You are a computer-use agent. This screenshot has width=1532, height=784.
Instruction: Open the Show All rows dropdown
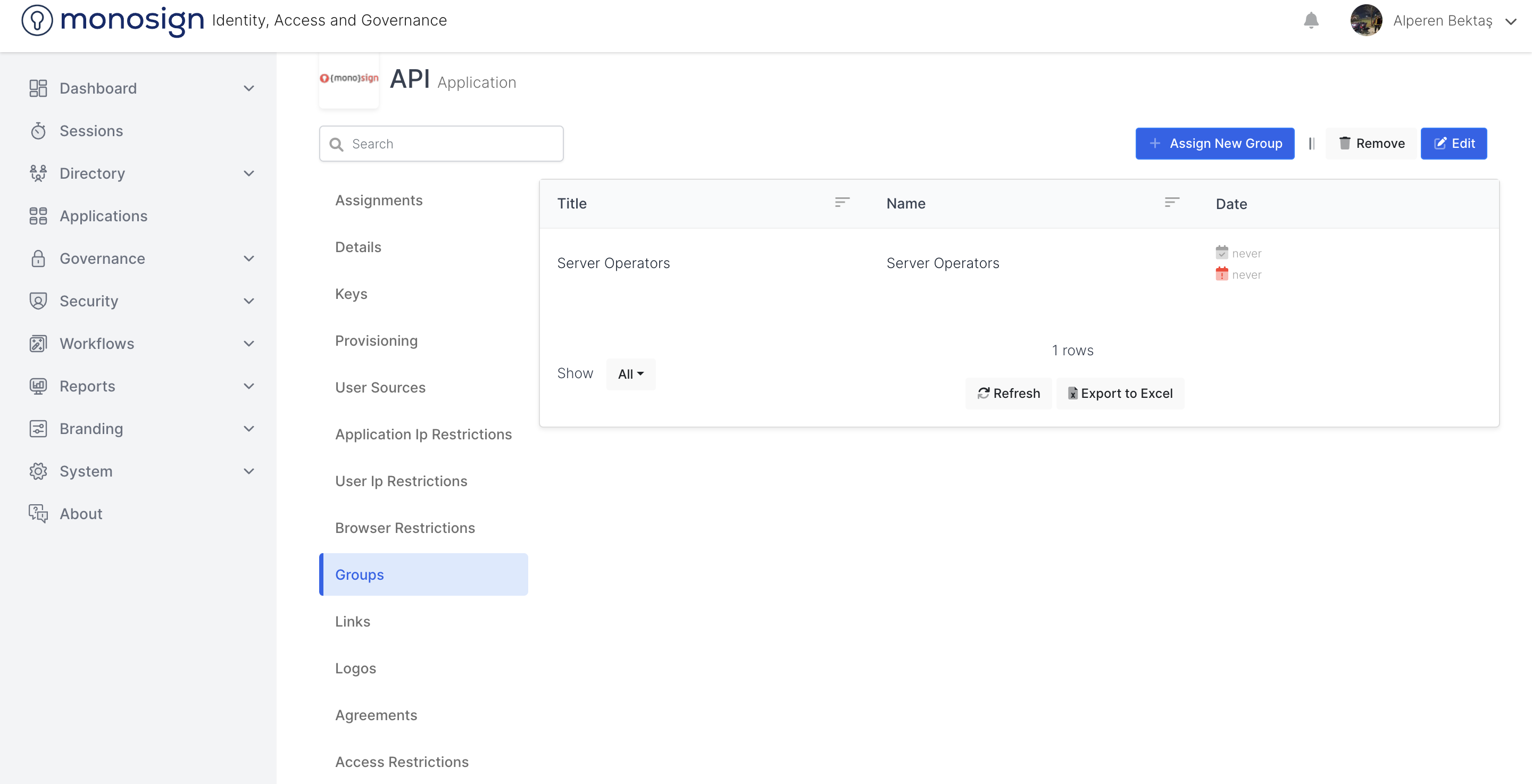(630, 374)
